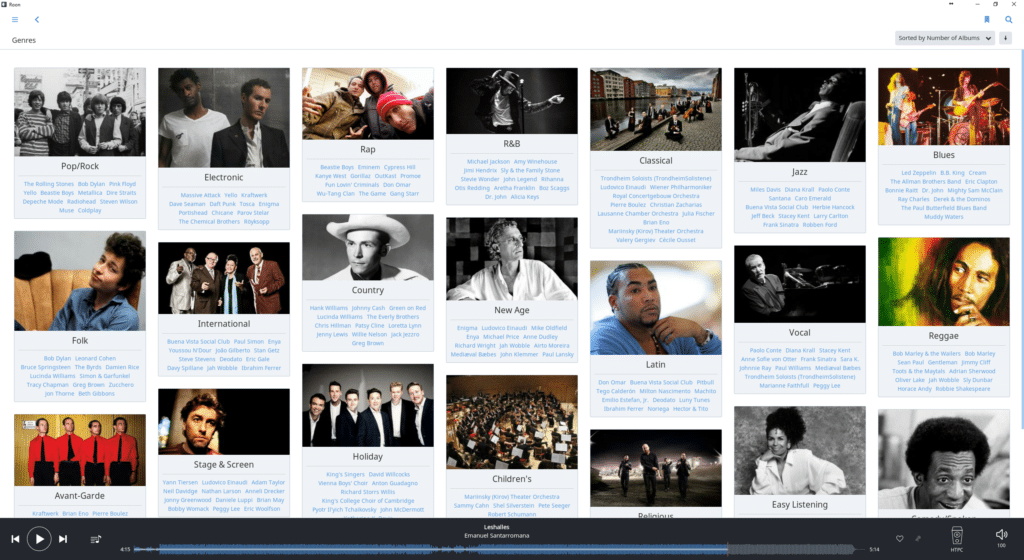Open the Sorted by Number of Albums dropdown
1024x560 pixels.
tap(944, 38)
